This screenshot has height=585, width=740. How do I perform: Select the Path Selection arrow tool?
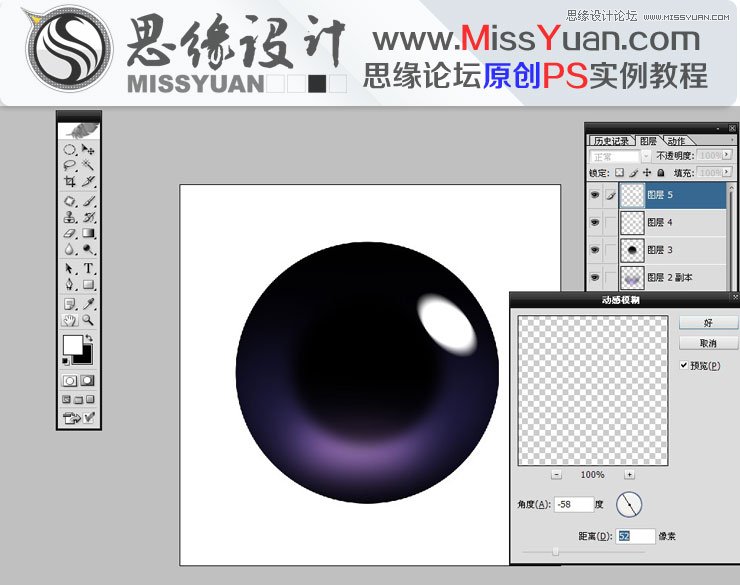pos(70,268)
